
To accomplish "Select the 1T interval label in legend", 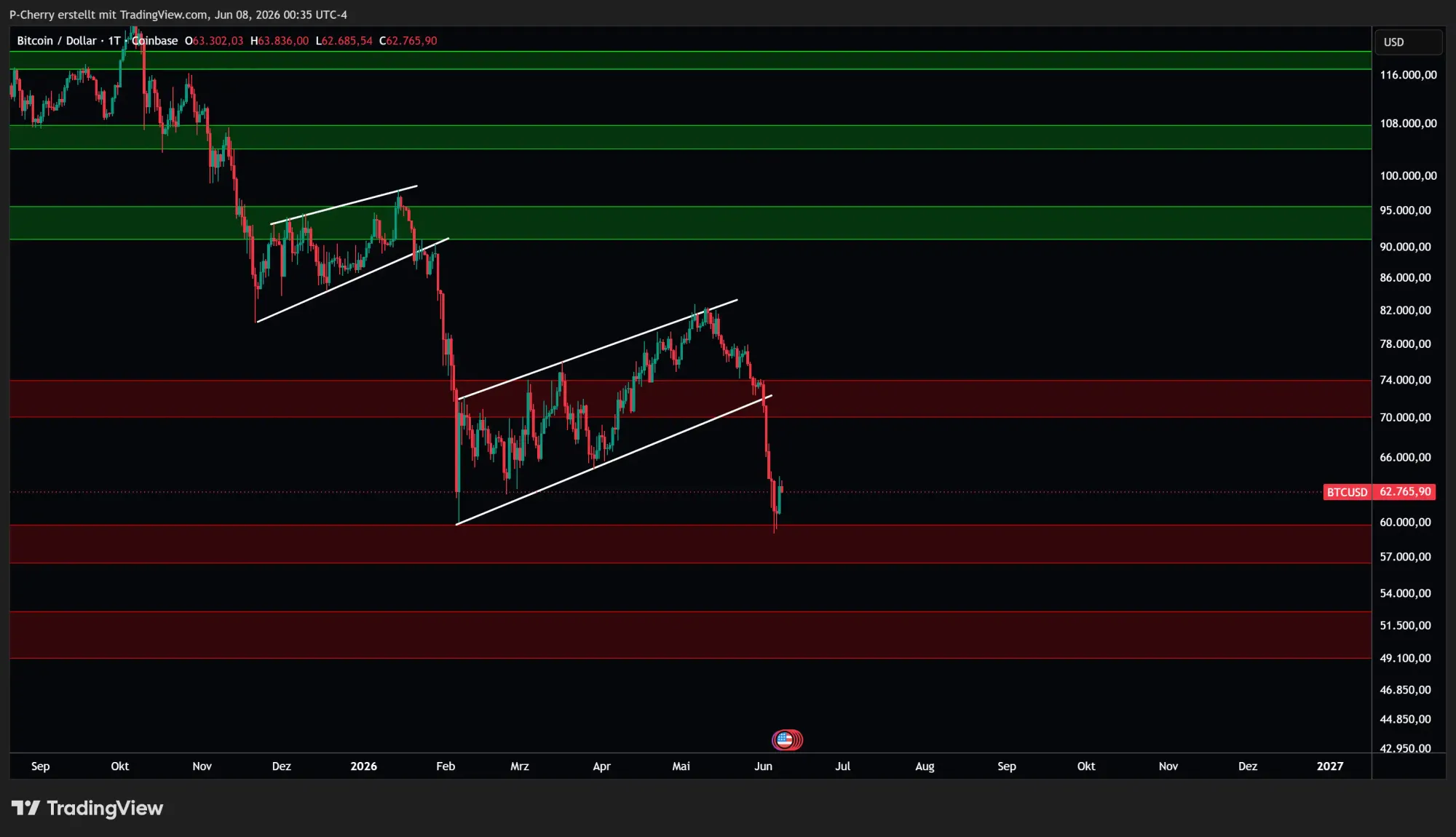I will point(114,41).
